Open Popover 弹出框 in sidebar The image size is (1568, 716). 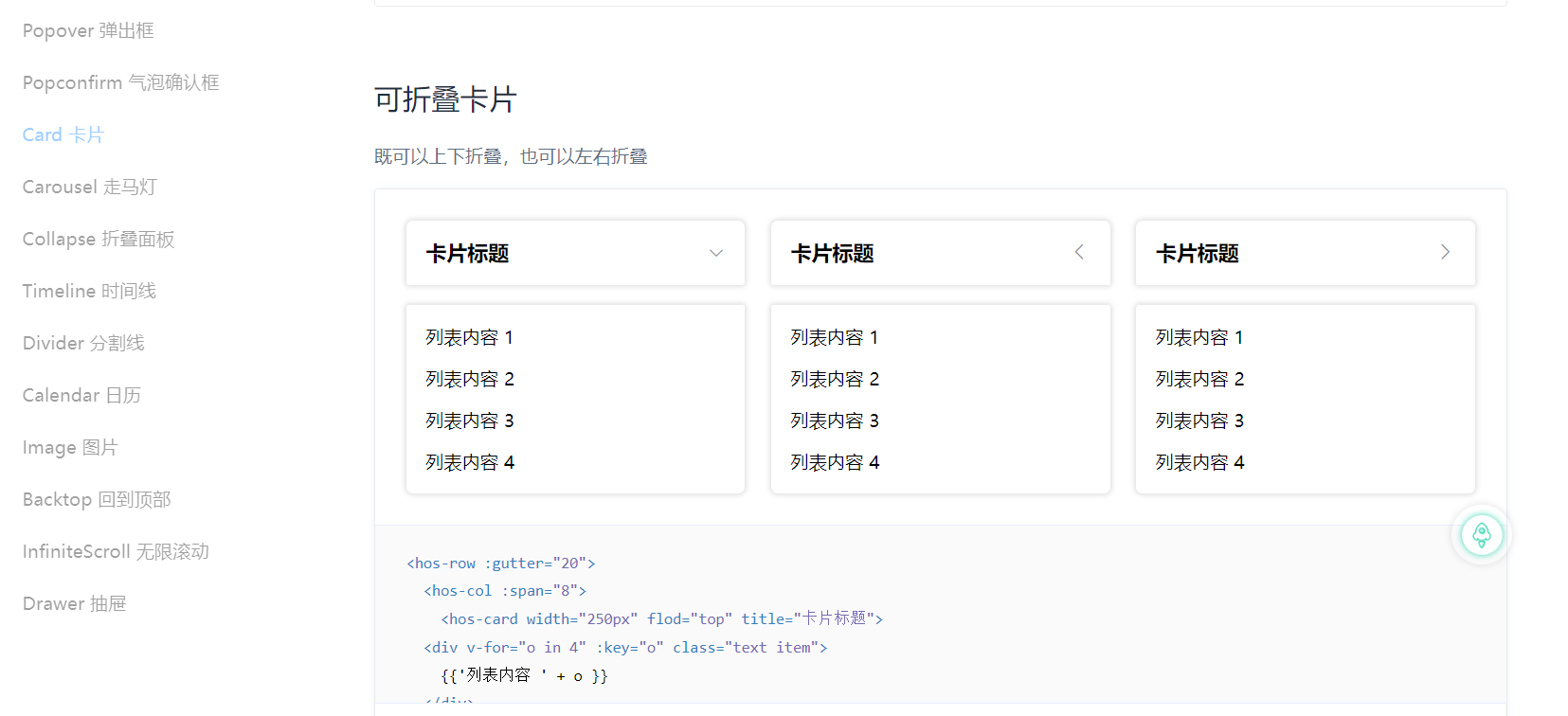[x=88, y=31]
